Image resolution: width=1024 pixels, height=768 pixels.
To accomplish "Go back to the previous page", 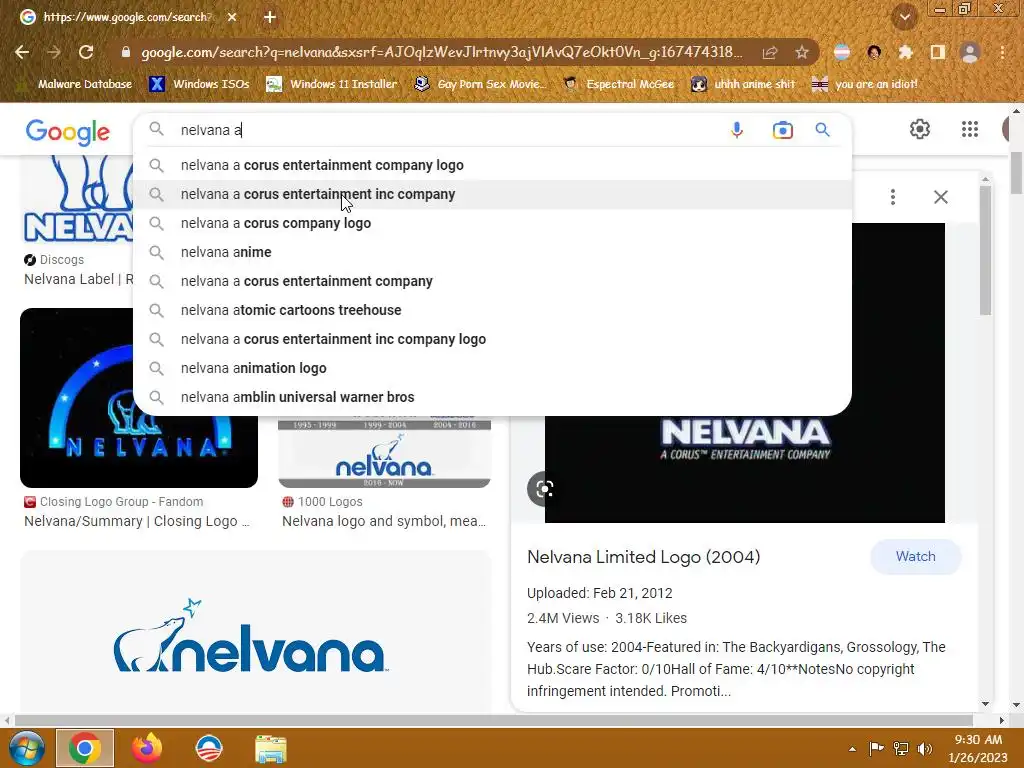I will pos(22,52).
